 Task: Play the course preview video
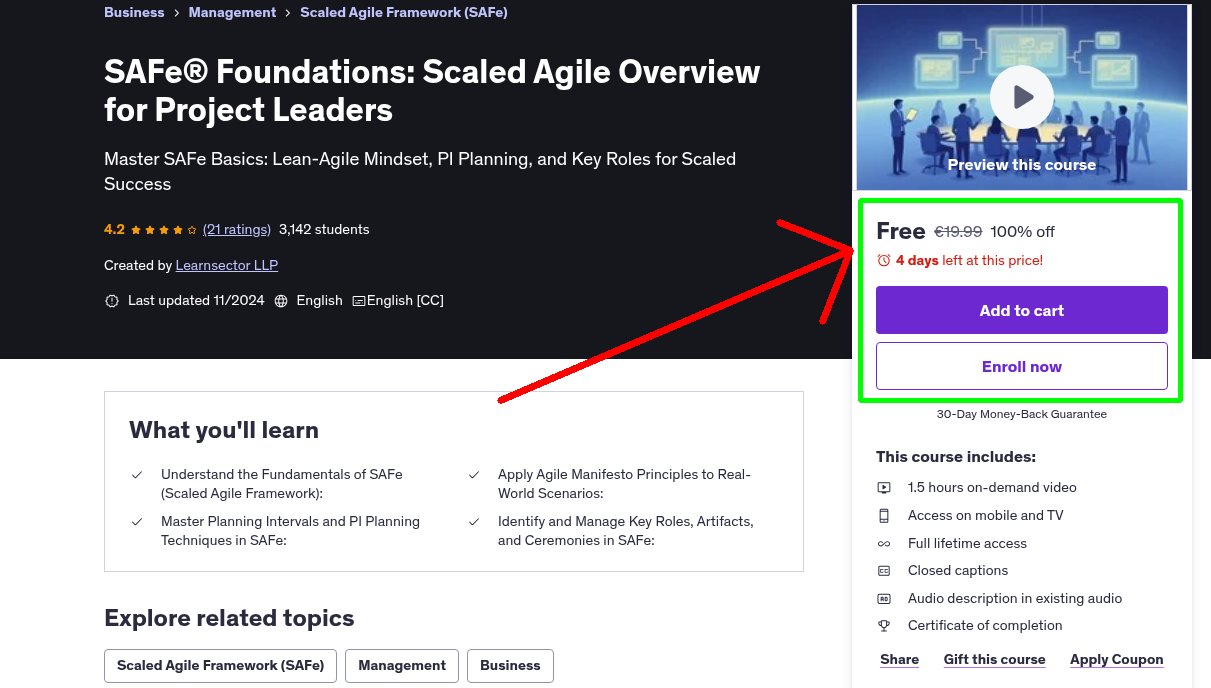[1021, 97]
